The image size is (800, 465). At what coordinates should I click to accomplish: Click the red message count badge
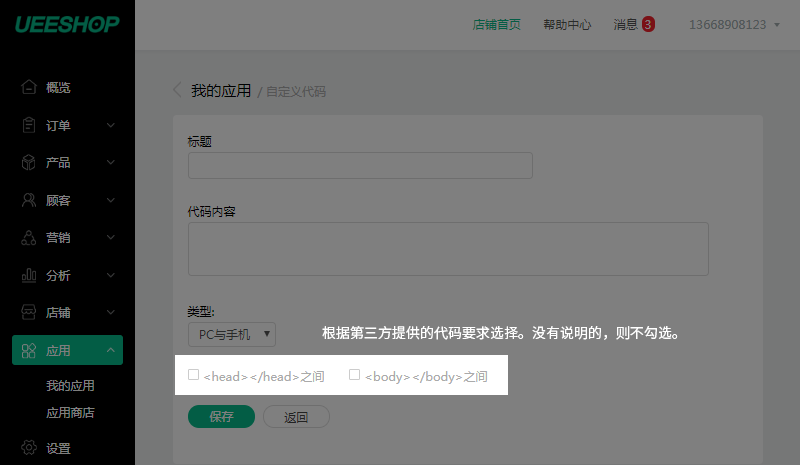(648, 24)
